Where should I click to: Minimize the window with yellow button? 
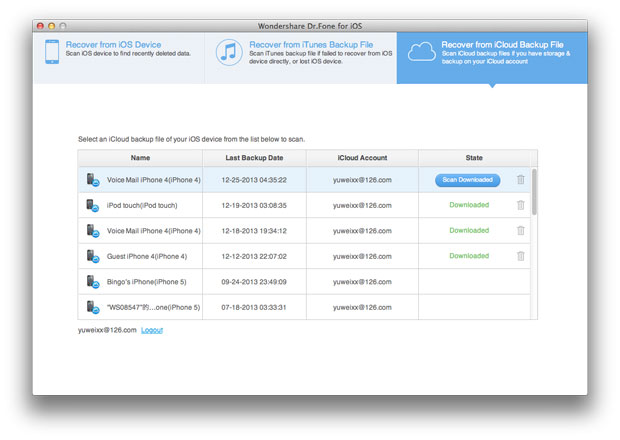tap(51, 26)
